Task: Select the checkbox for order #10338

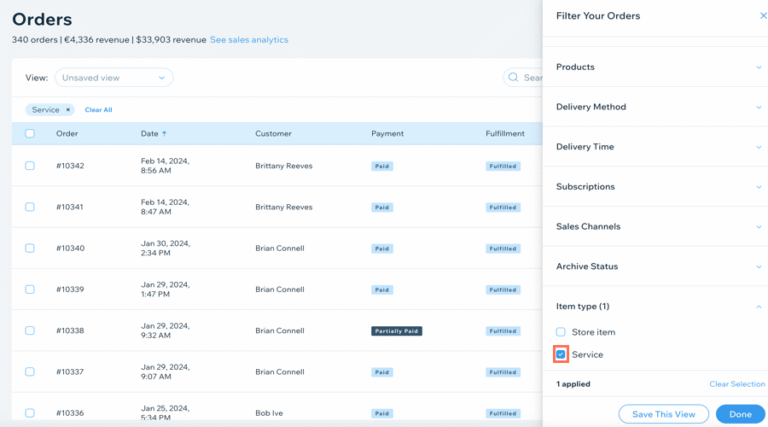Action: coord(30,330)
